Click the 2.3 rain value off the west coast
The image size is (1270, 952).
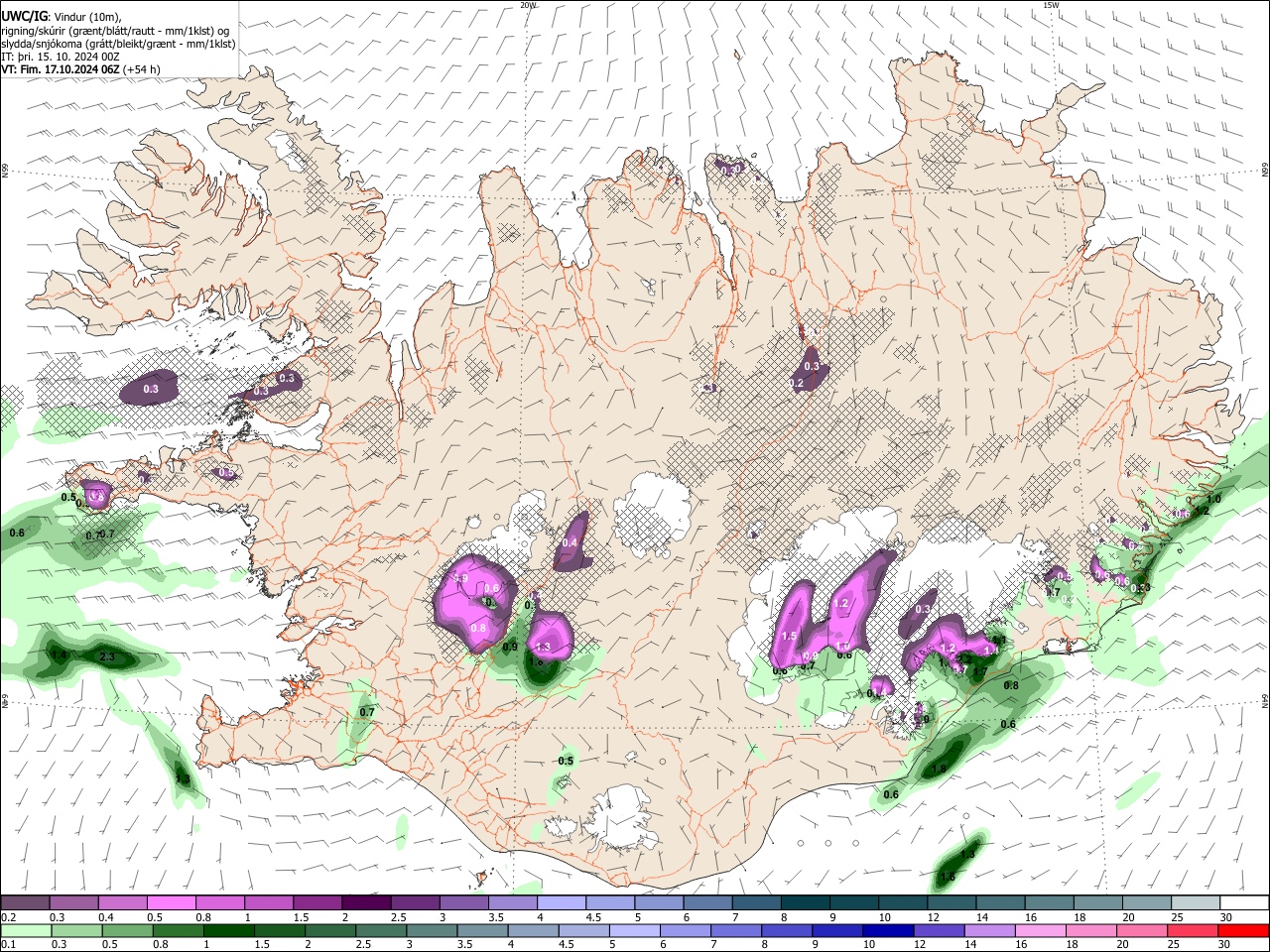coord(109,656)
